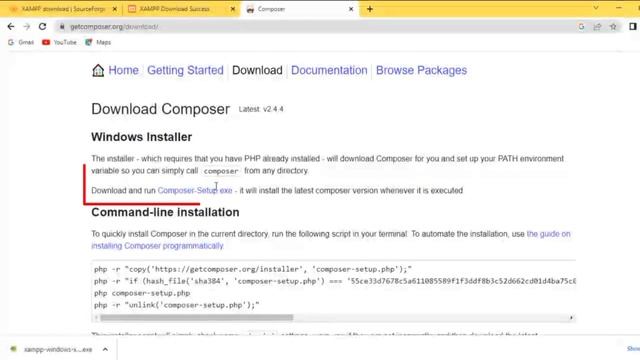
Task: Open Browse Packages link
Action: pyautogui.click(x=421, y=70)
